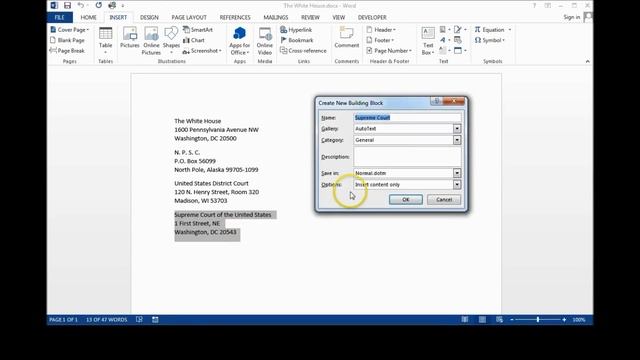The width and height of the screenshot is (640, 360).
Task: Click the Undo arrow icon
Action: click(80, 5)
